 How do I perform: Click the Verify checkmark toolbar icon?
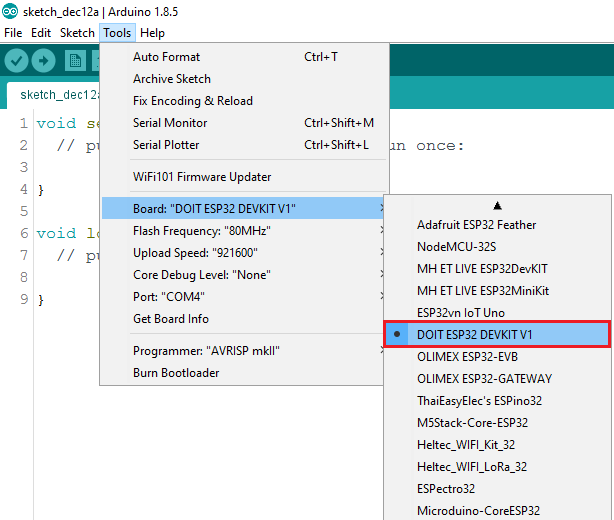(x=16, y=61)
